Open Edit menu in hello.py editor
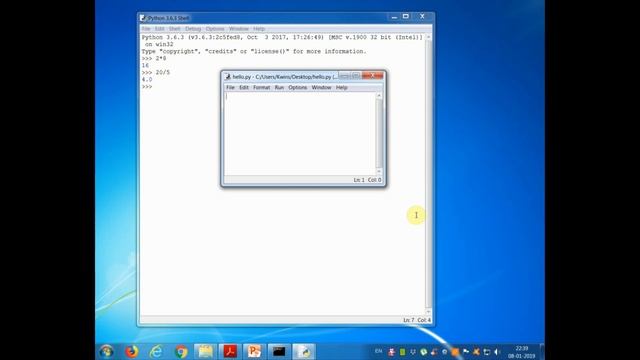Image resolution: width=640 pixels, height=360 pixels. click(x=244, y=87)
